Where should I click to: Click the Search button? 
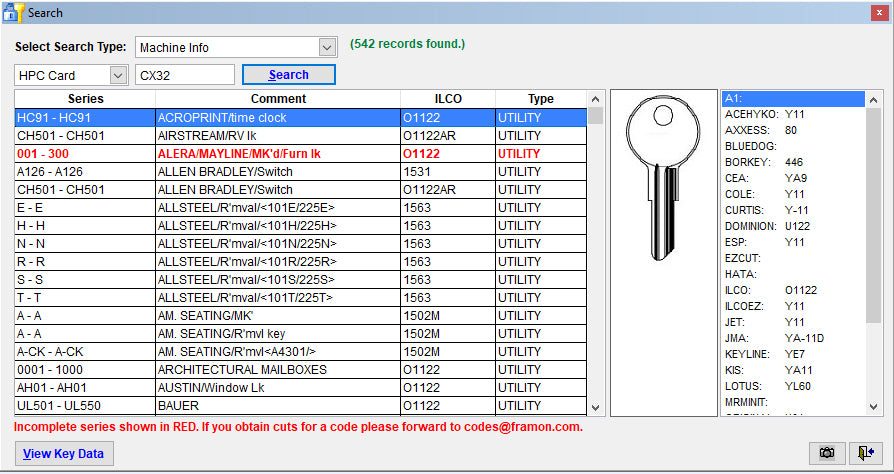point(288,75)
